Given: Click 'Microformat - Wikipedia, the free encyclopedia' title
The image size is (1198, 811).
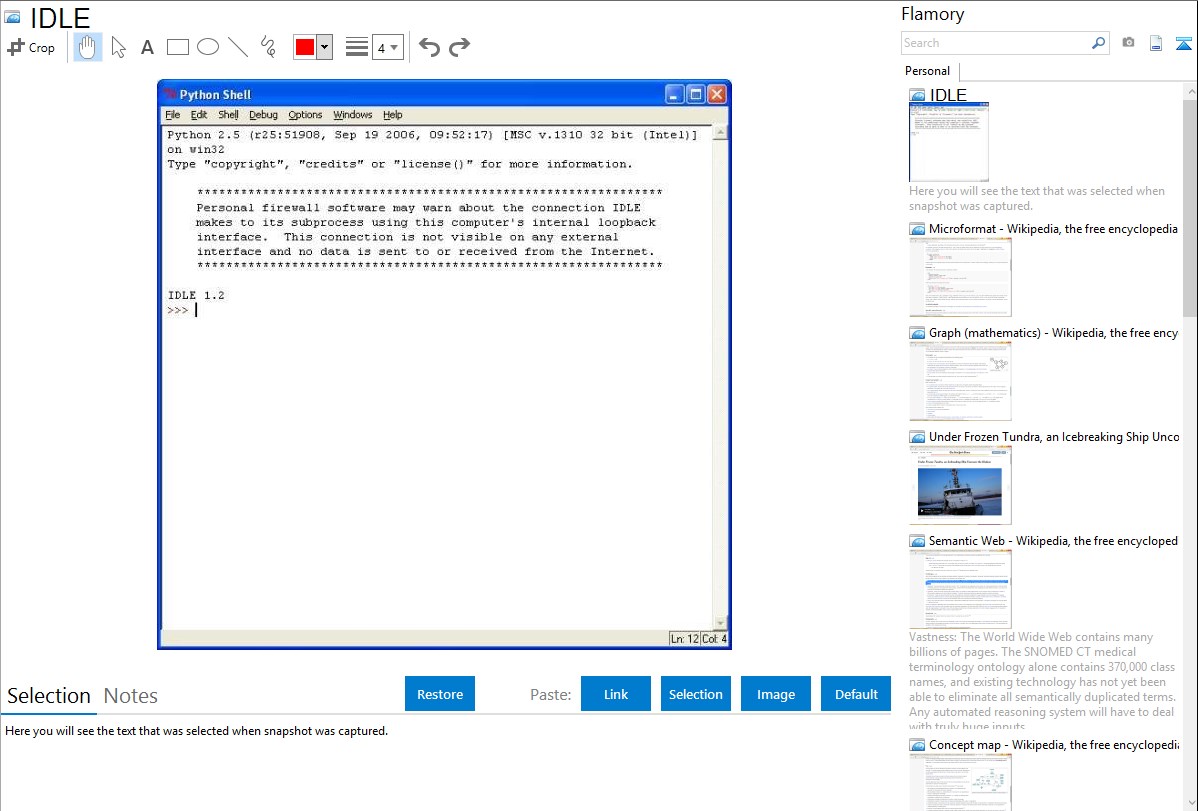Looking at the screenshot, I should tap(1053, 229).
